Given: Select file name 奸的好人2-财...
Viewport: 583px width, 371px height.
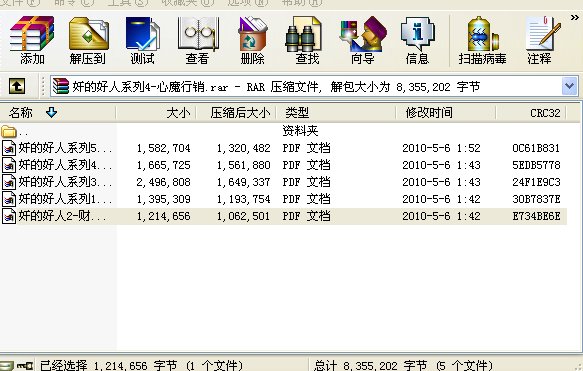Looking at the screenshot, I should 62,216.
